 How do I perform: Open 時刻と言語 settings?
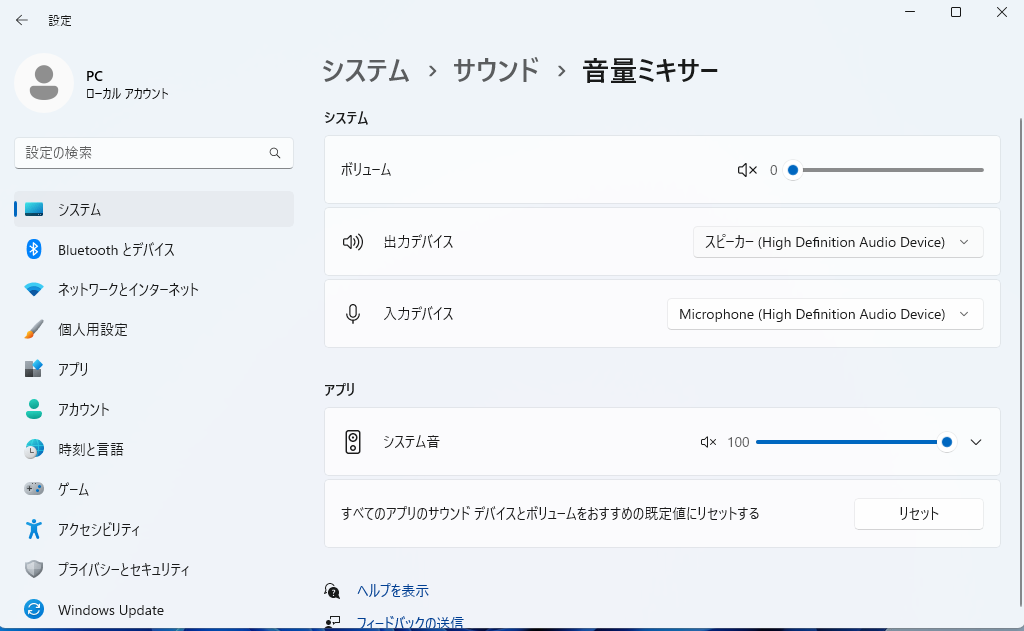pyautogui.click(x=90, y=450)
